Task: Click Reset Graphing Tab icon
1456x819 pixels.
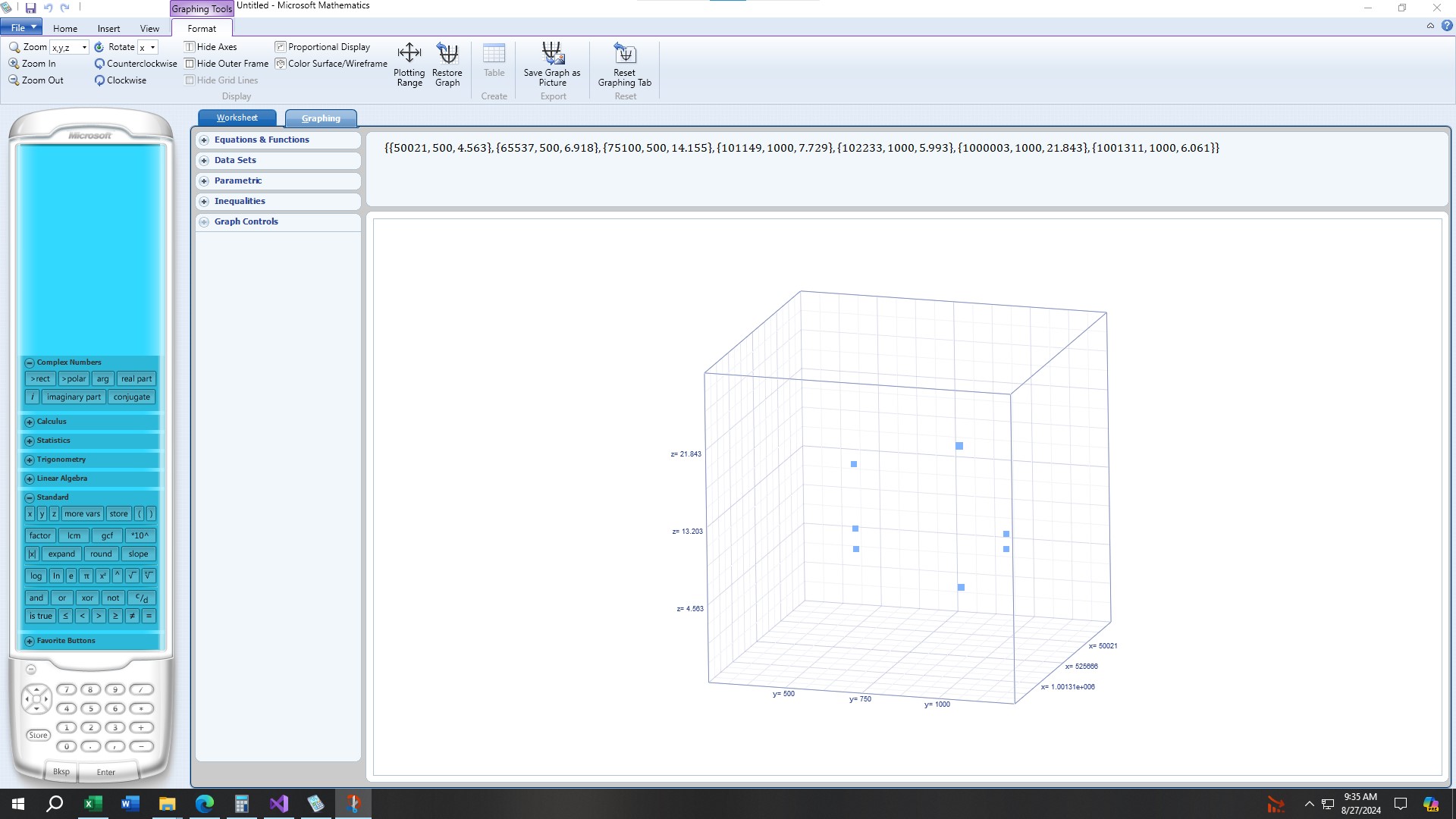Action: [x=624, y=54]
